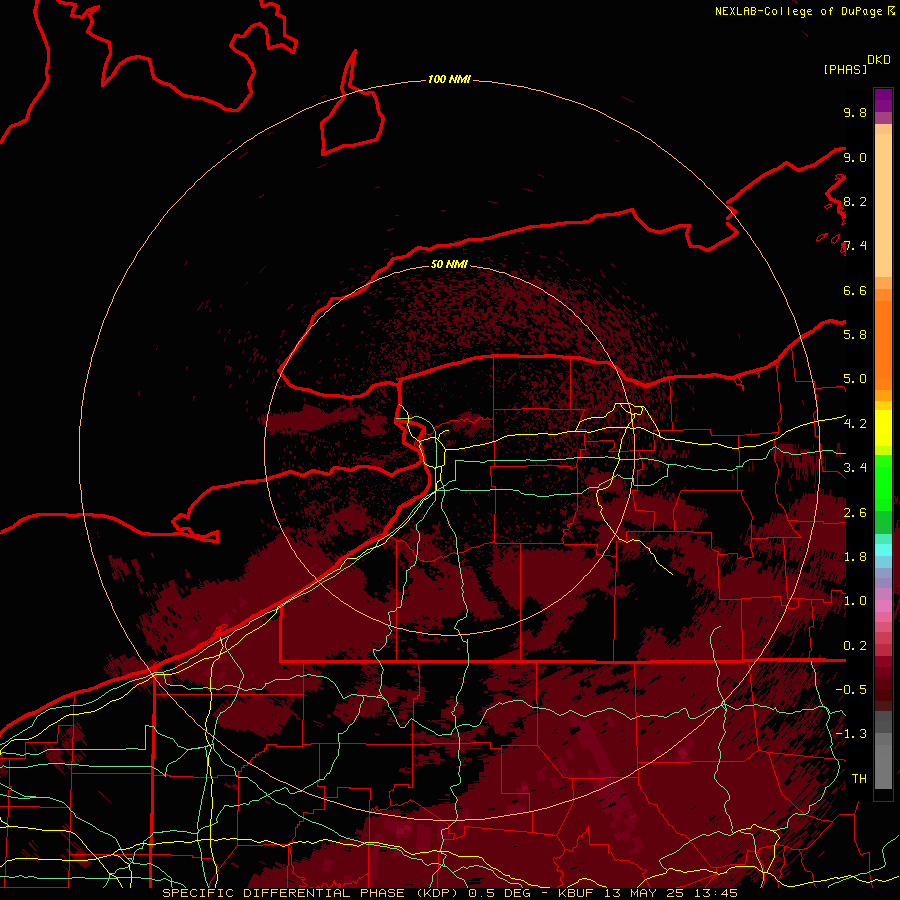
Task: Click the cyan segment of the color bar
Action: point(883,549)
